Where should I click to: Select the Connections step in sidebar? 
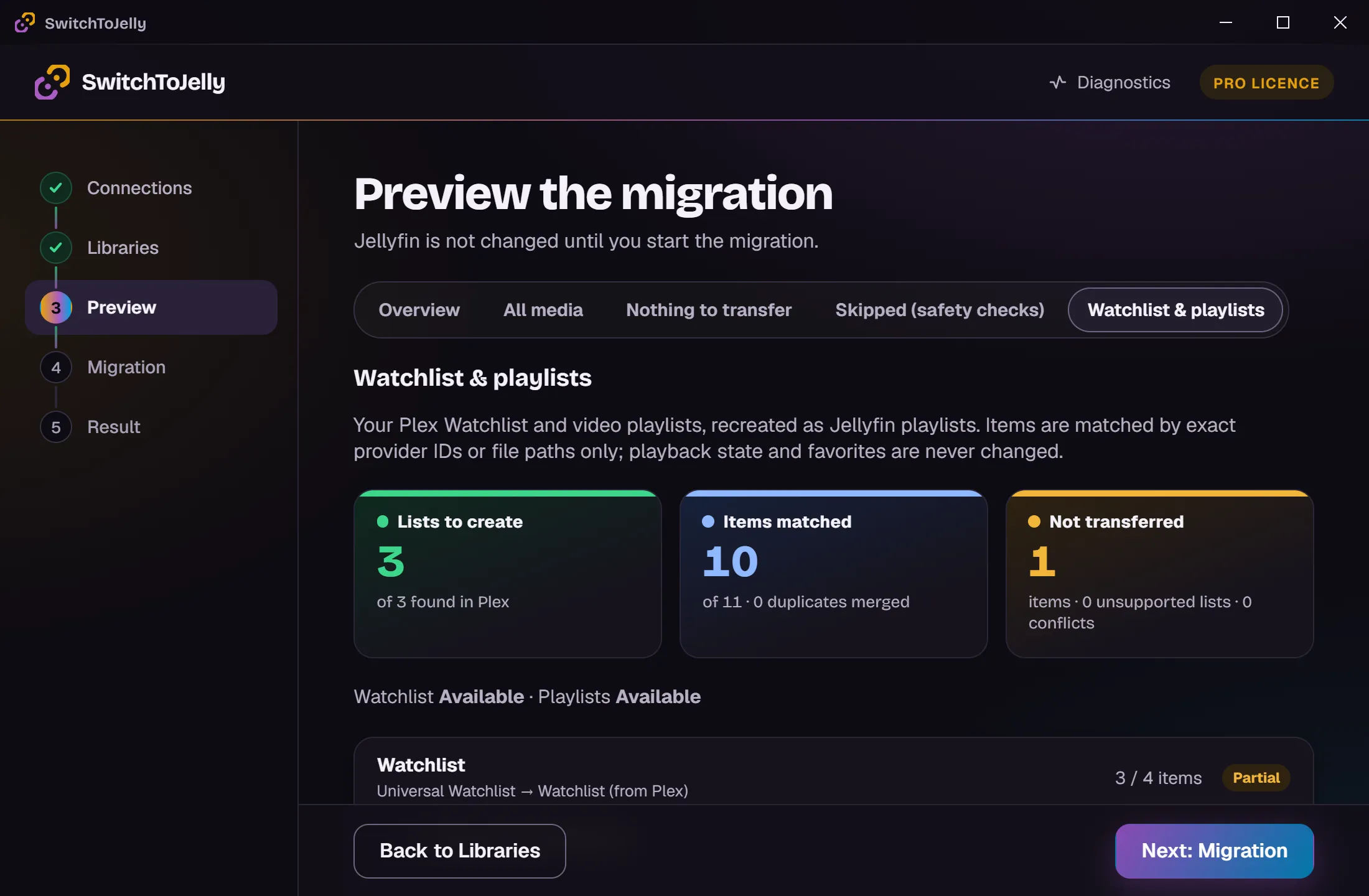point(151,188)
